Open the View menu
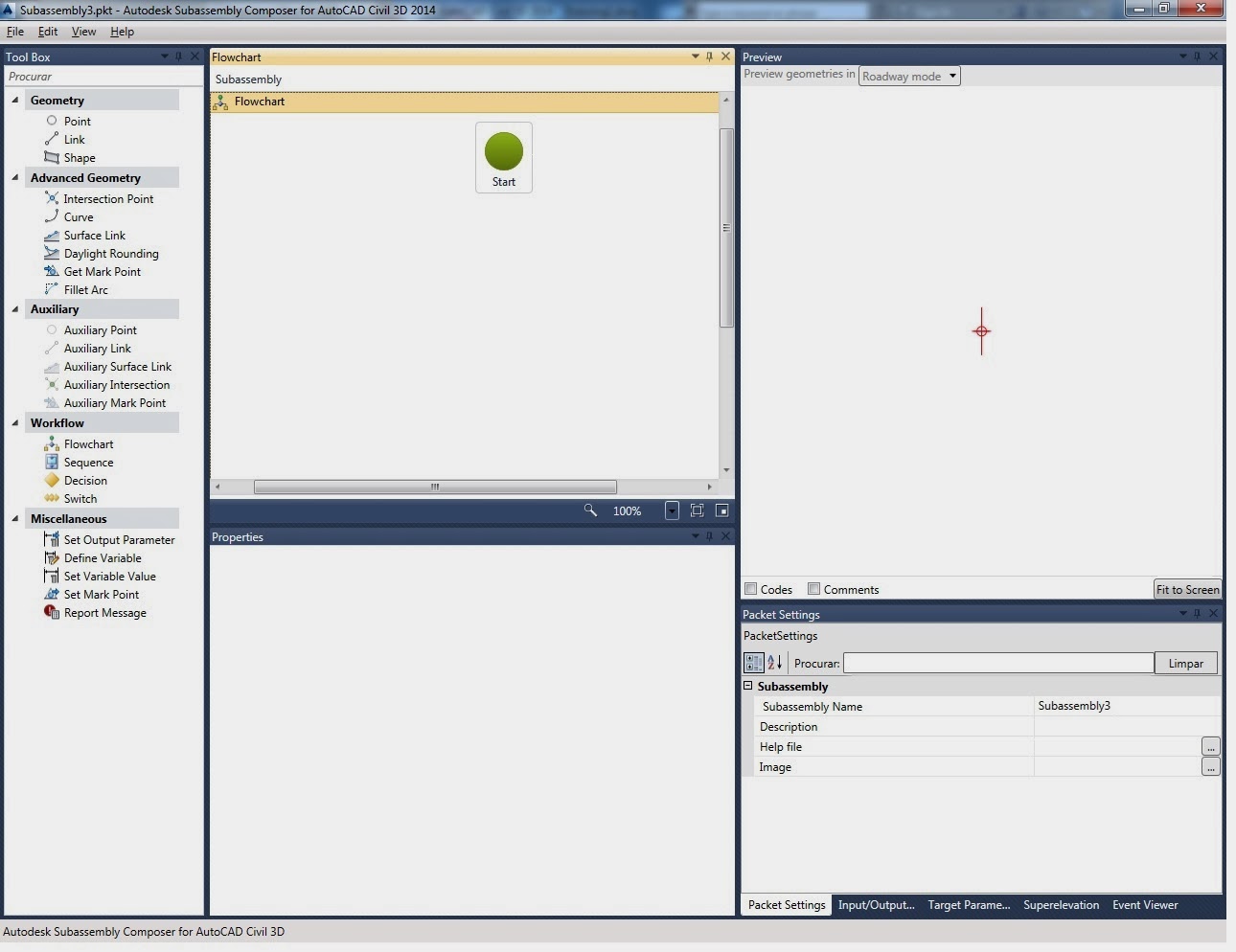This screenshot has height=952, width=1236. (84, 32)
